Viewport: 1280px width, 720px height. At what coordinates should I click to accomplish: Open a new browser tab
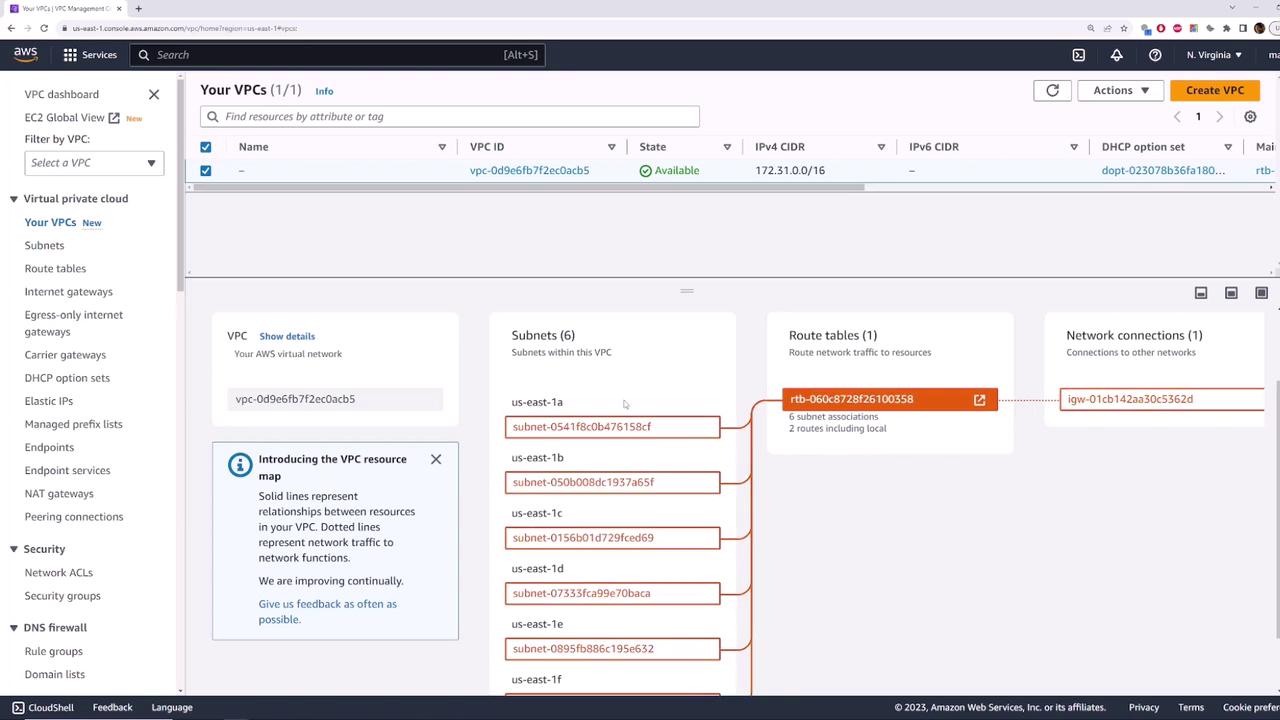[x=139, y=9]
